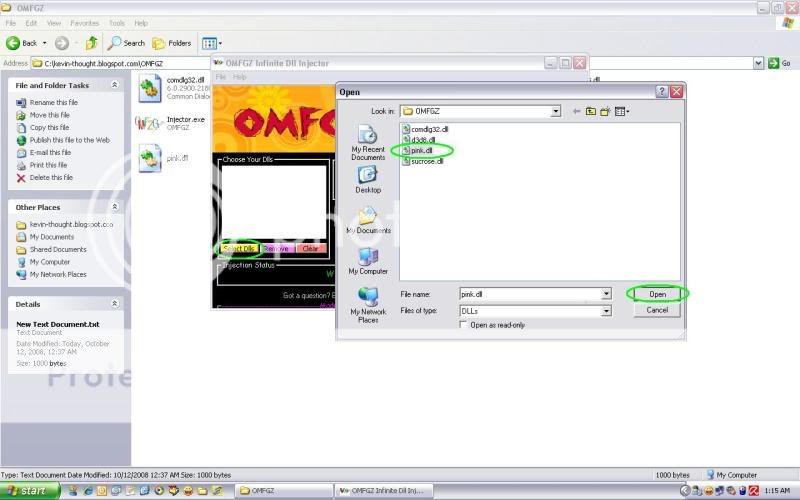Click the My Recent Documents icon

tap(367, 135)
